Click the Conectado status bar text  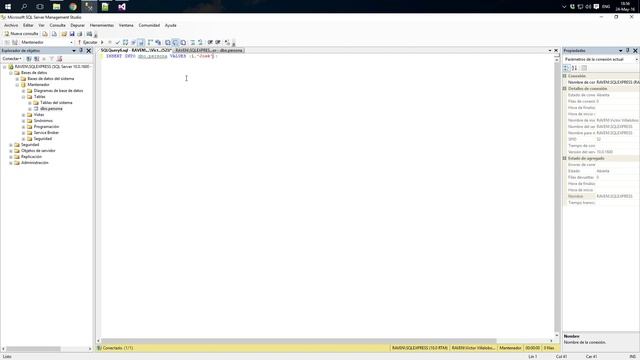pyautogui.click(x=118, y=348)
